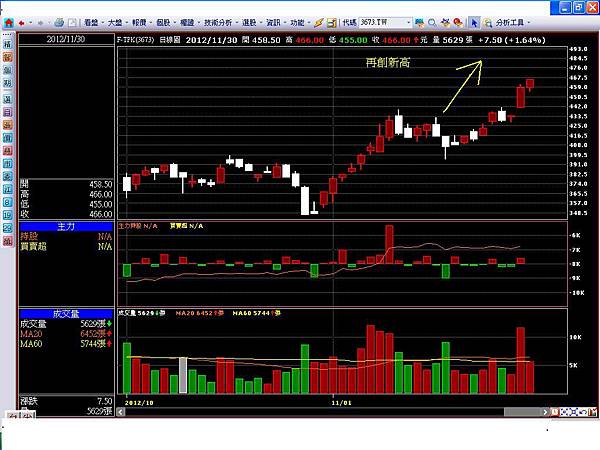The image size is (600, 450).
Task: Click the 開 458.50 row
Action: click(x=66, y=184)
